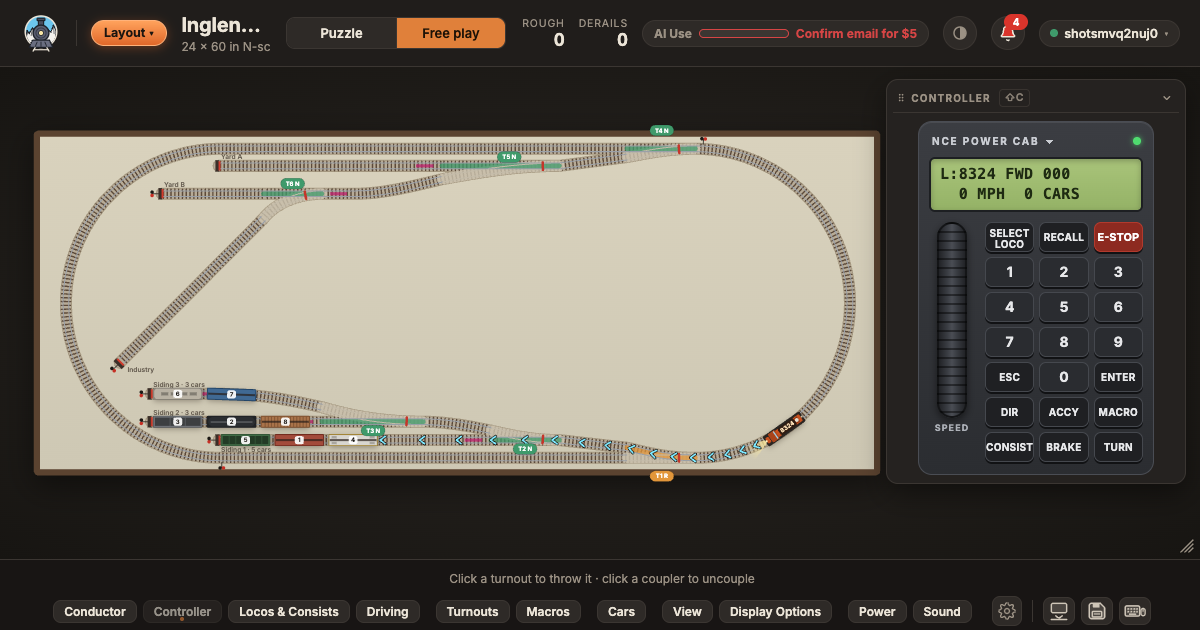The width and height of the screenshot is (1200, 630).
Task: Throw turnout T5 N
Action: [509, 157]
